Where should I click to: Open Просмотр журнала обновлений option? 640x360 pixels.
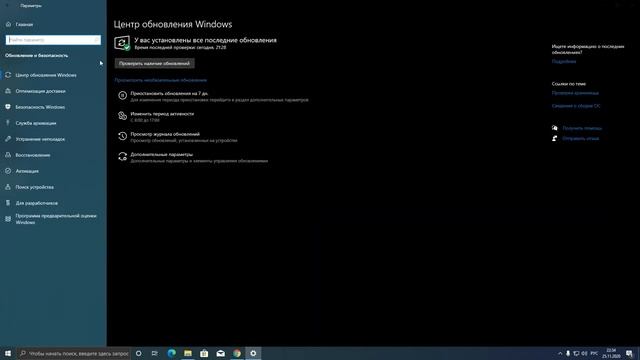click(165, 134)
